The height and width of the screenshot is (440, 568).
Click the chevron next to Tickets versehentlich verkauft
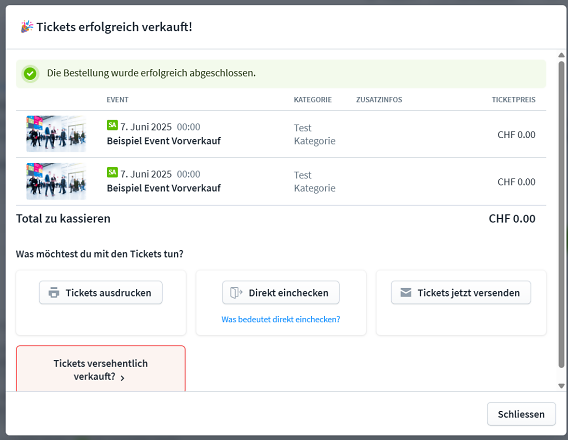(122, 378)
